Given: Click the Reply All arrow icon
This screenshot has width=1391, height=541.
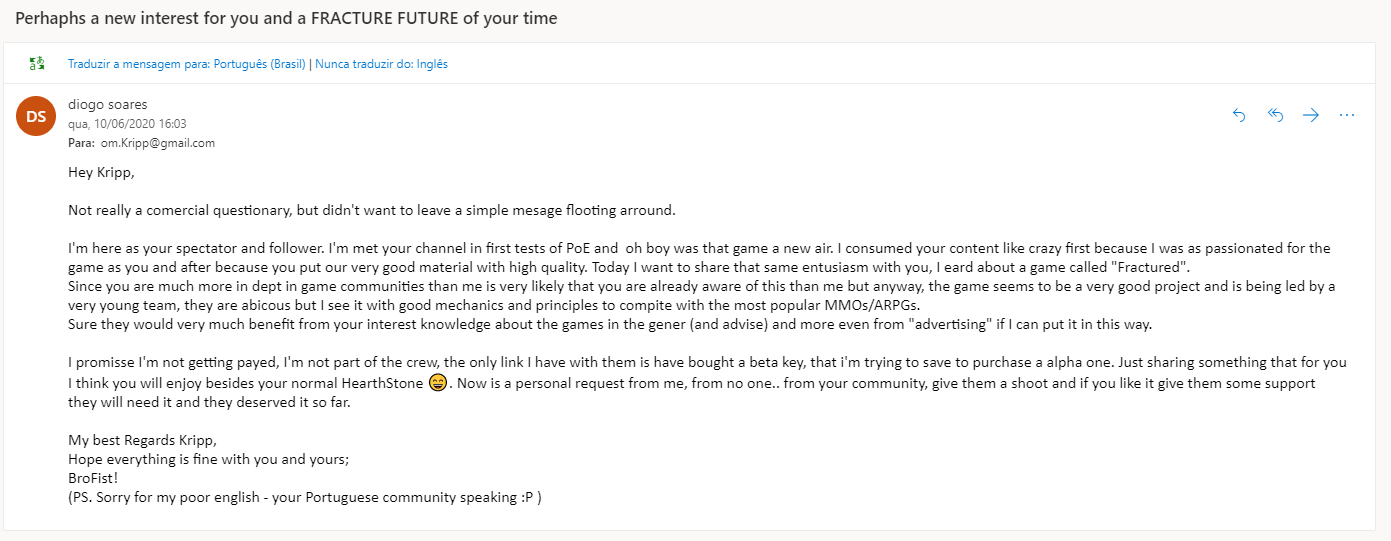Looking at the screenshot, I should pyautogui.click(x=1275, y=115).
